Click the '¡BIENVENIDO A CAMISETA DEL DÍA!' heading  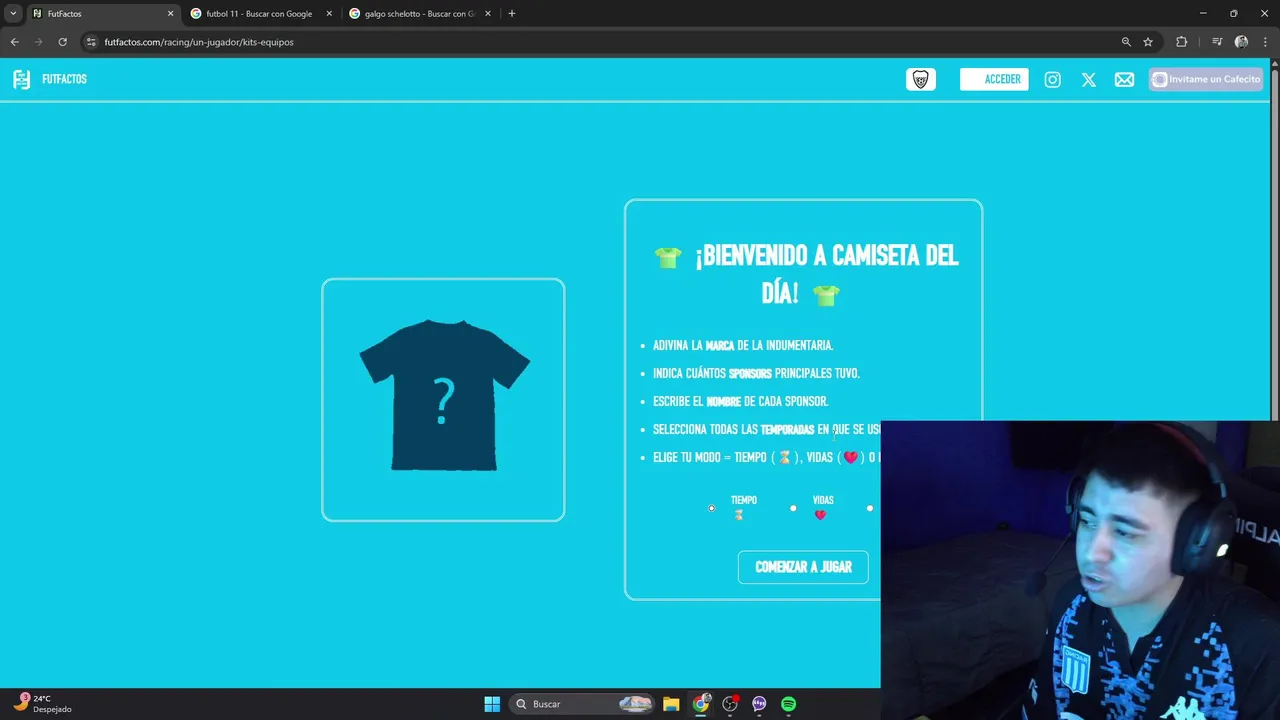click(807, 274)
